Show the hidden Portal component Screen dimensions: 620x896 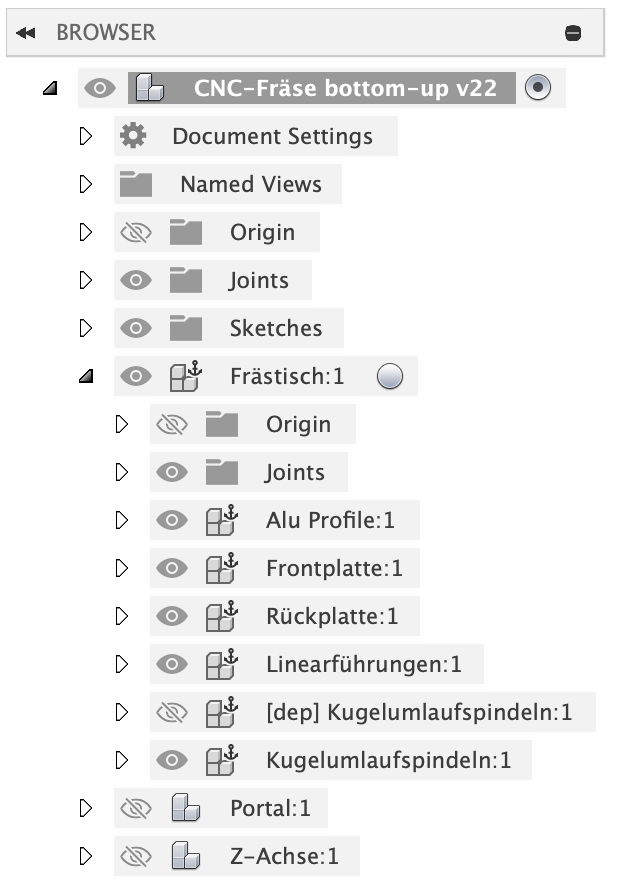[135, 808]
